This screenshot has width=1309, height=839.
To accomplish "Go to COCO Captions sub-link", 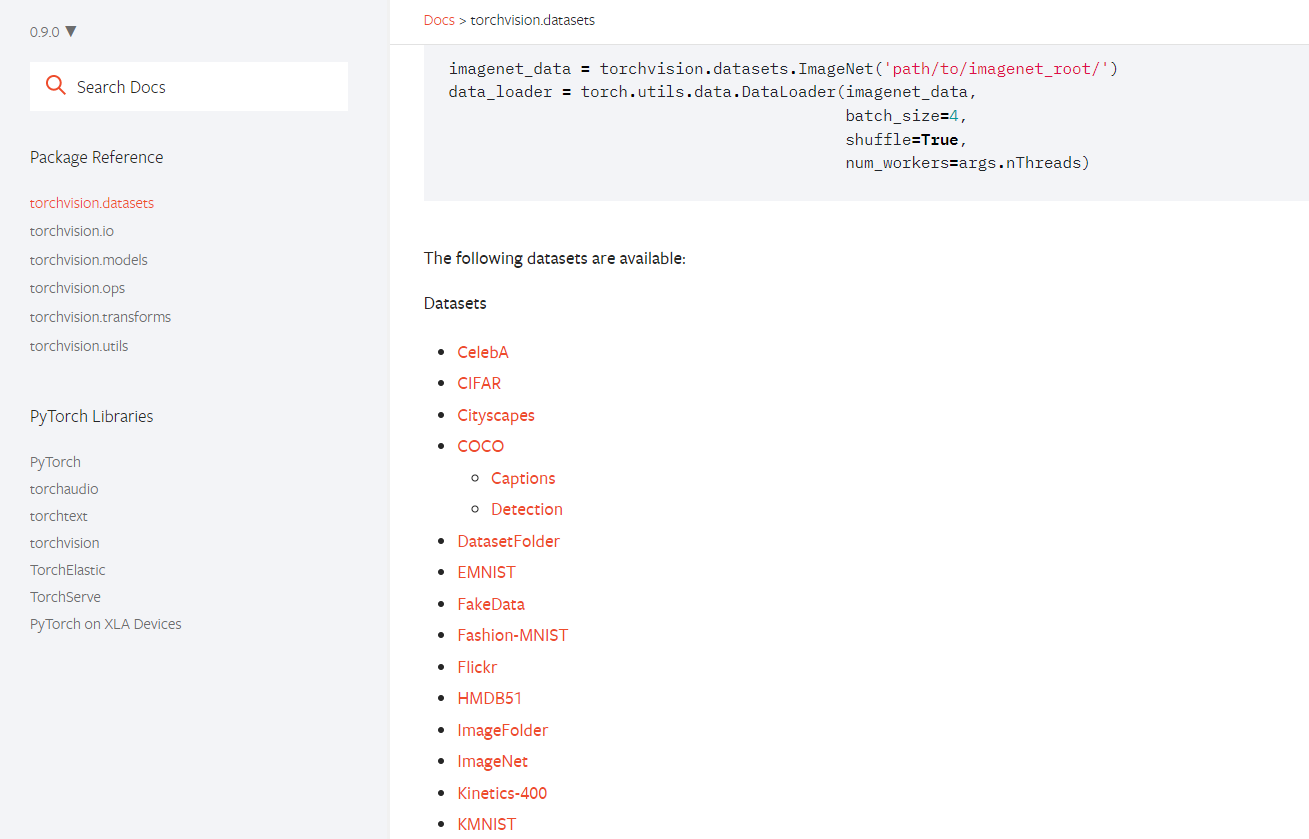I will (523, 478).
